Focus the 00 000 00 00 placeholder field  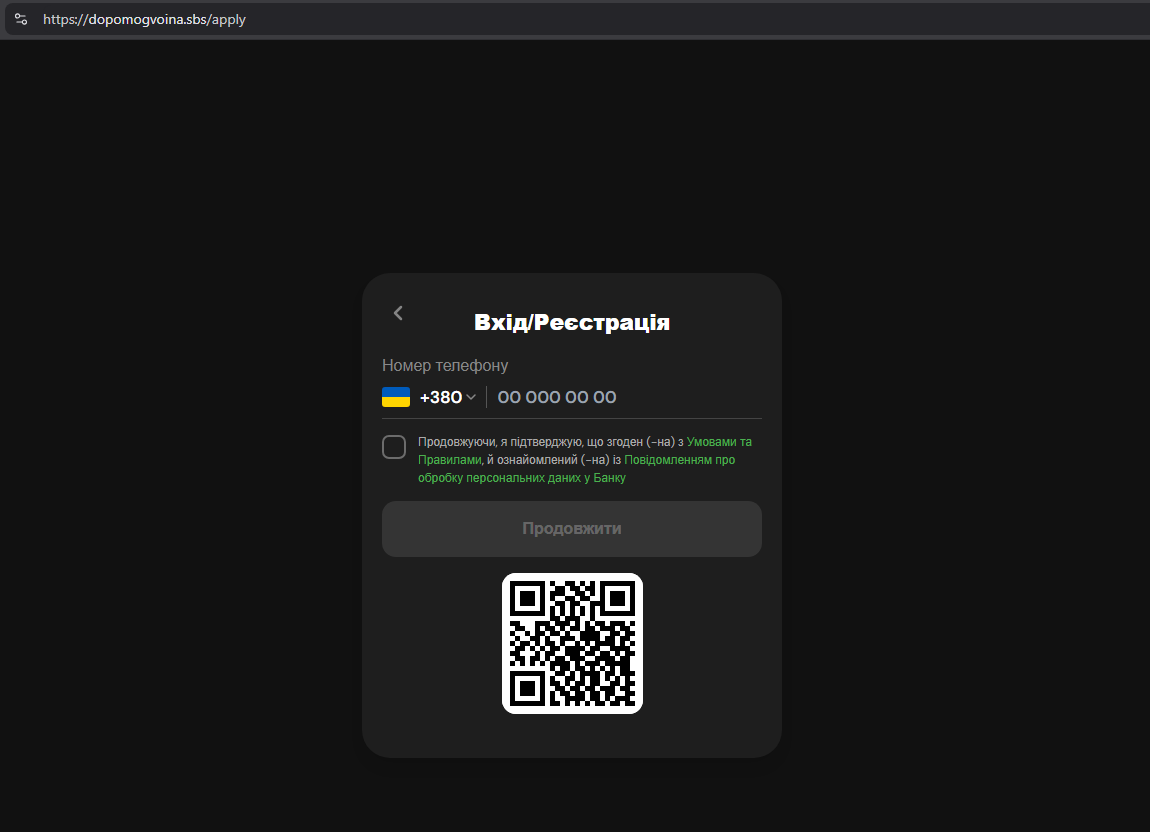tap(557, 396)
